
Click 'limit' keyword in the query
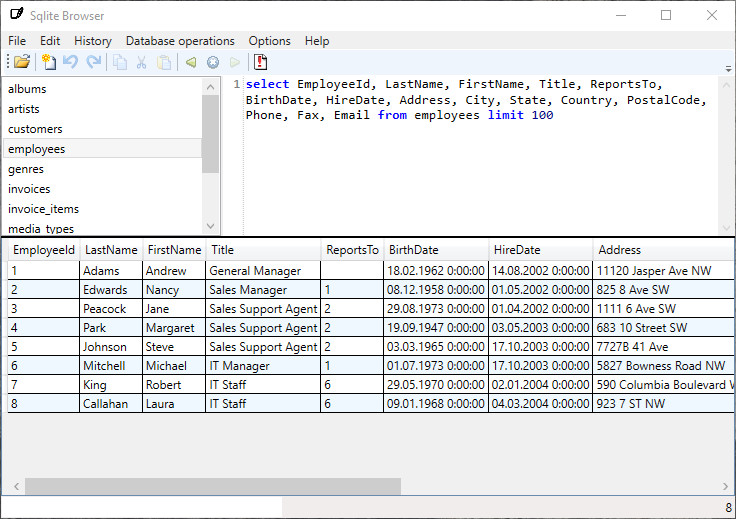coord(506,115)
